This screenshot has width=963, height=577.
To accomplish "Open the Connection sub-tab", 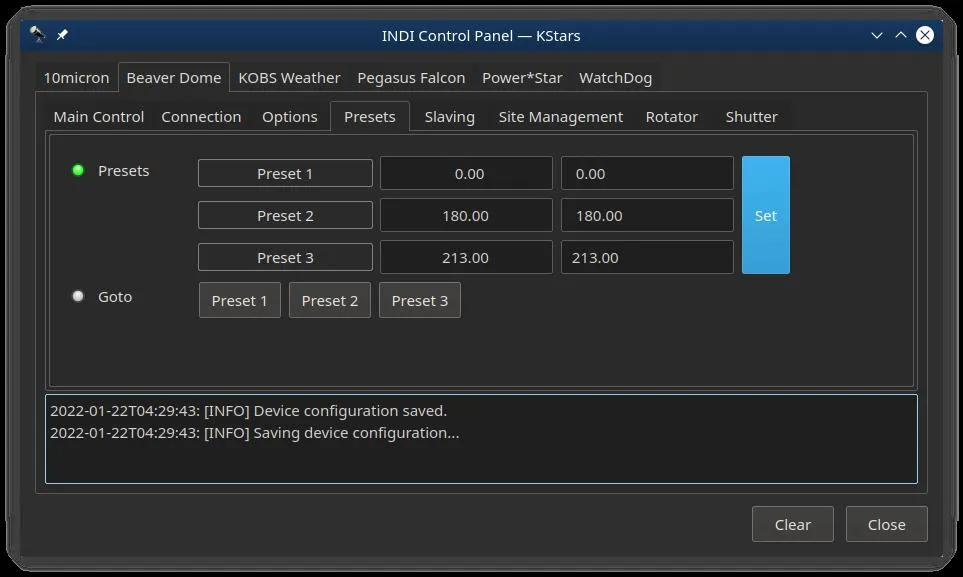I will [201, 117].
